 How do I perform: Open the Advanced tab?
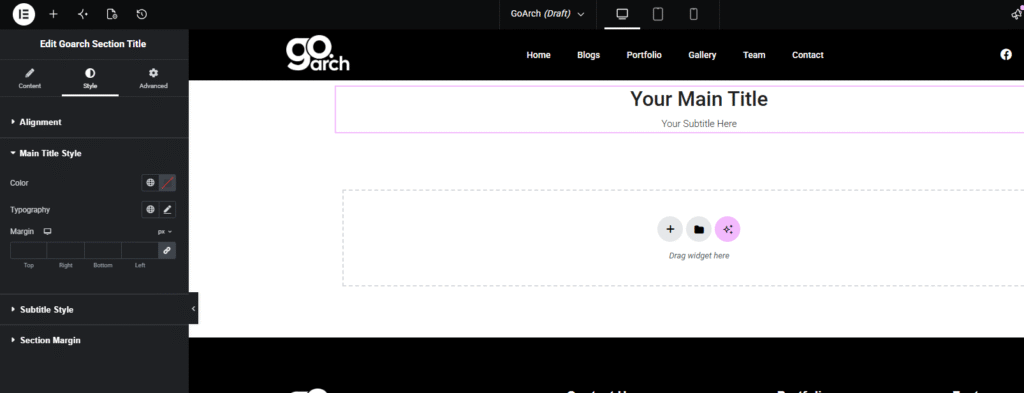click(153, 78)
